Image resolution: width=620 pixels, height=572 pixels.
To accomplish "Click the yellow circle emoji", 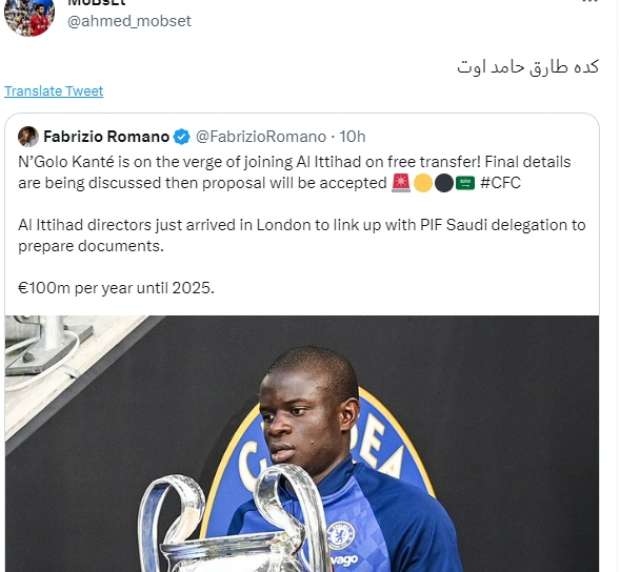I will coord(423,183).
